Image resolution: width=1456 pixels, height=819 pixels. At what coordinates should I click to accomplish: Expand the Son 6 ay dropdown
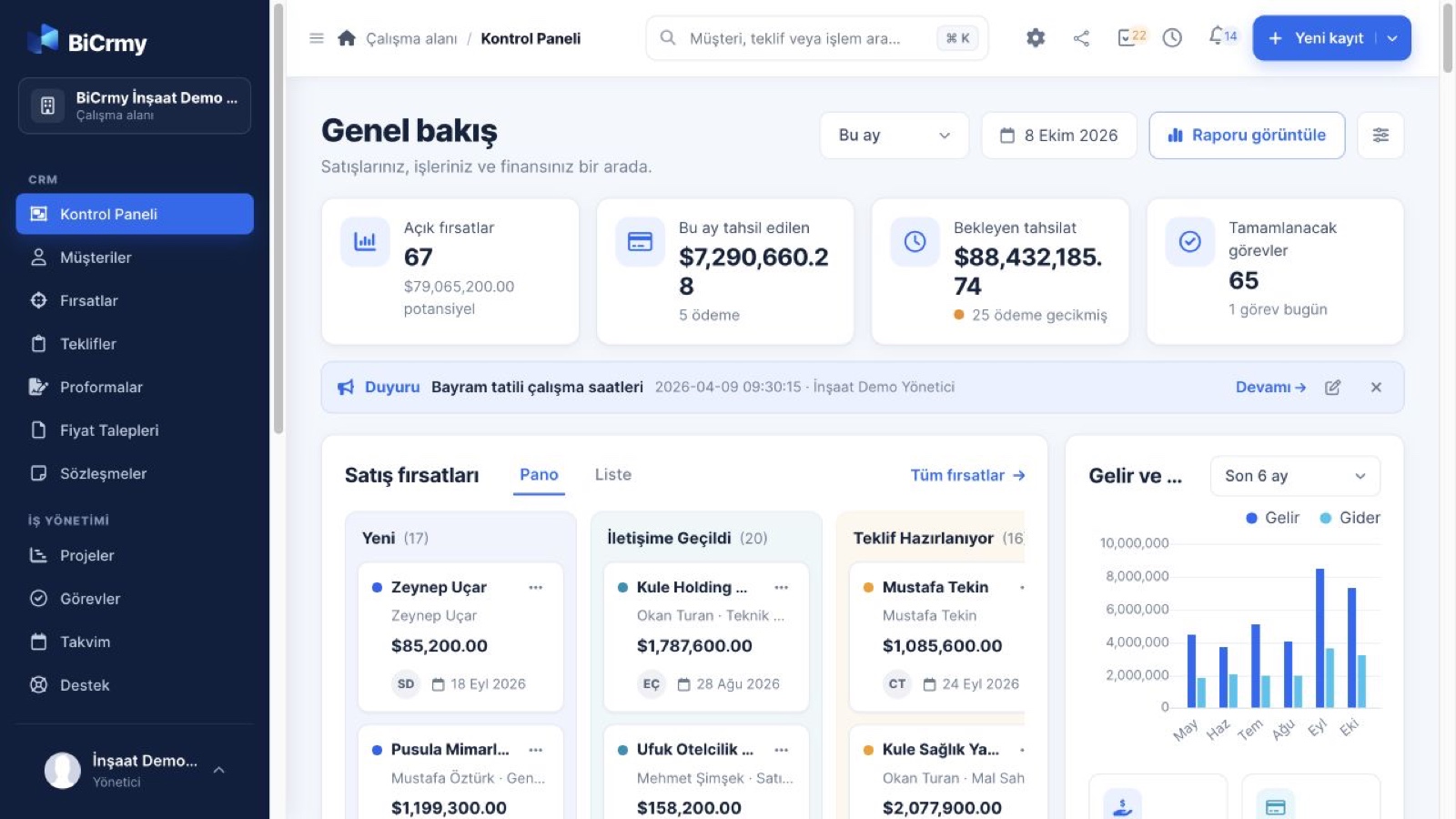pyautogui.click(x=1295, y=476)
